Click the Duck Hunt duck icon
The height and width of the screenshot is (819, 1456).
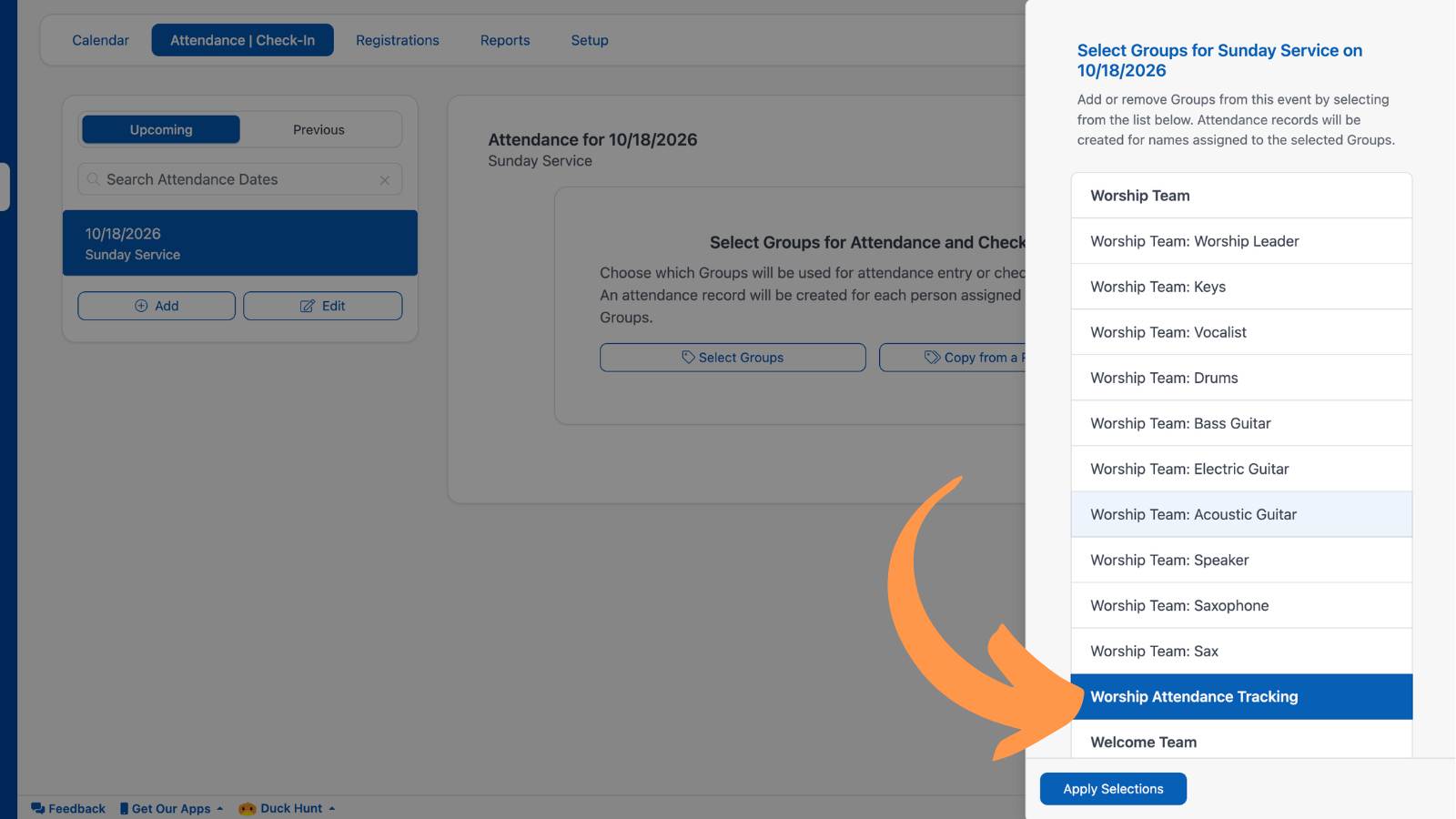pos(247,808)
